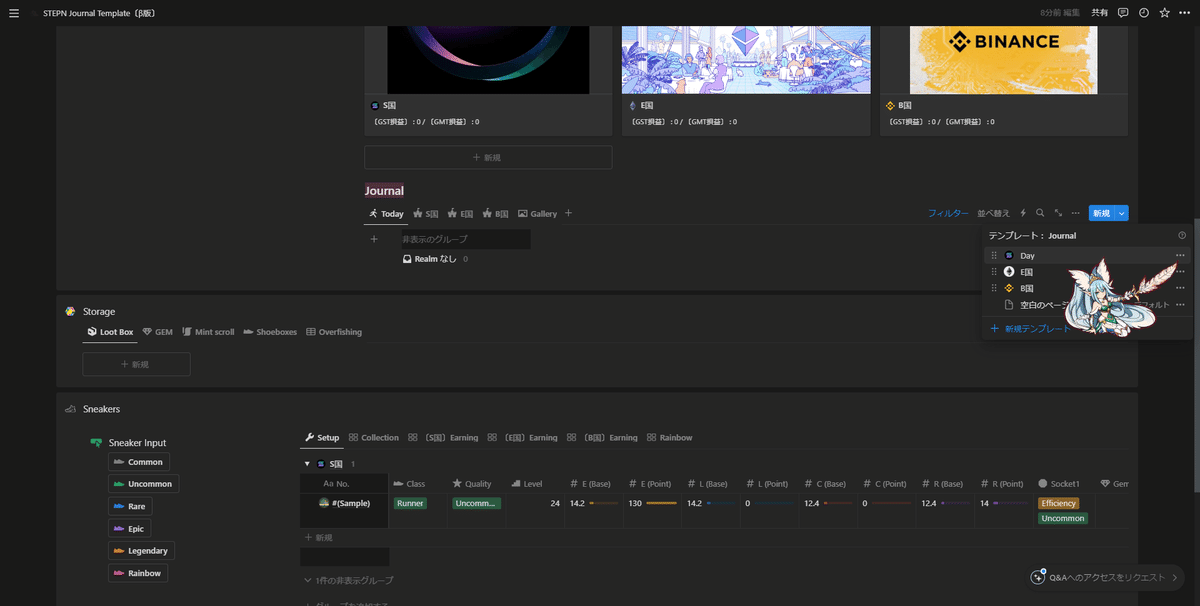Add new item in Loot Box storage
The image size is (1200, 606).
(136, 364)
